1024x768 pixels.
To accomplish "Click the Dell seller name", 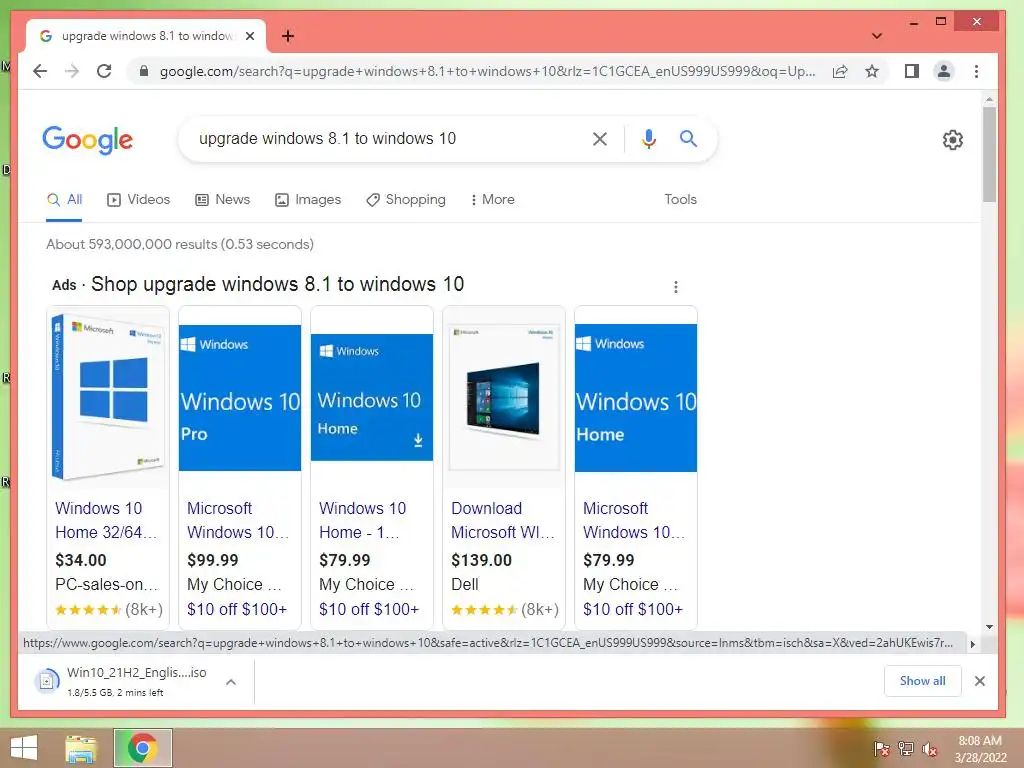I will pyautogui.click(x=465, y=584).
